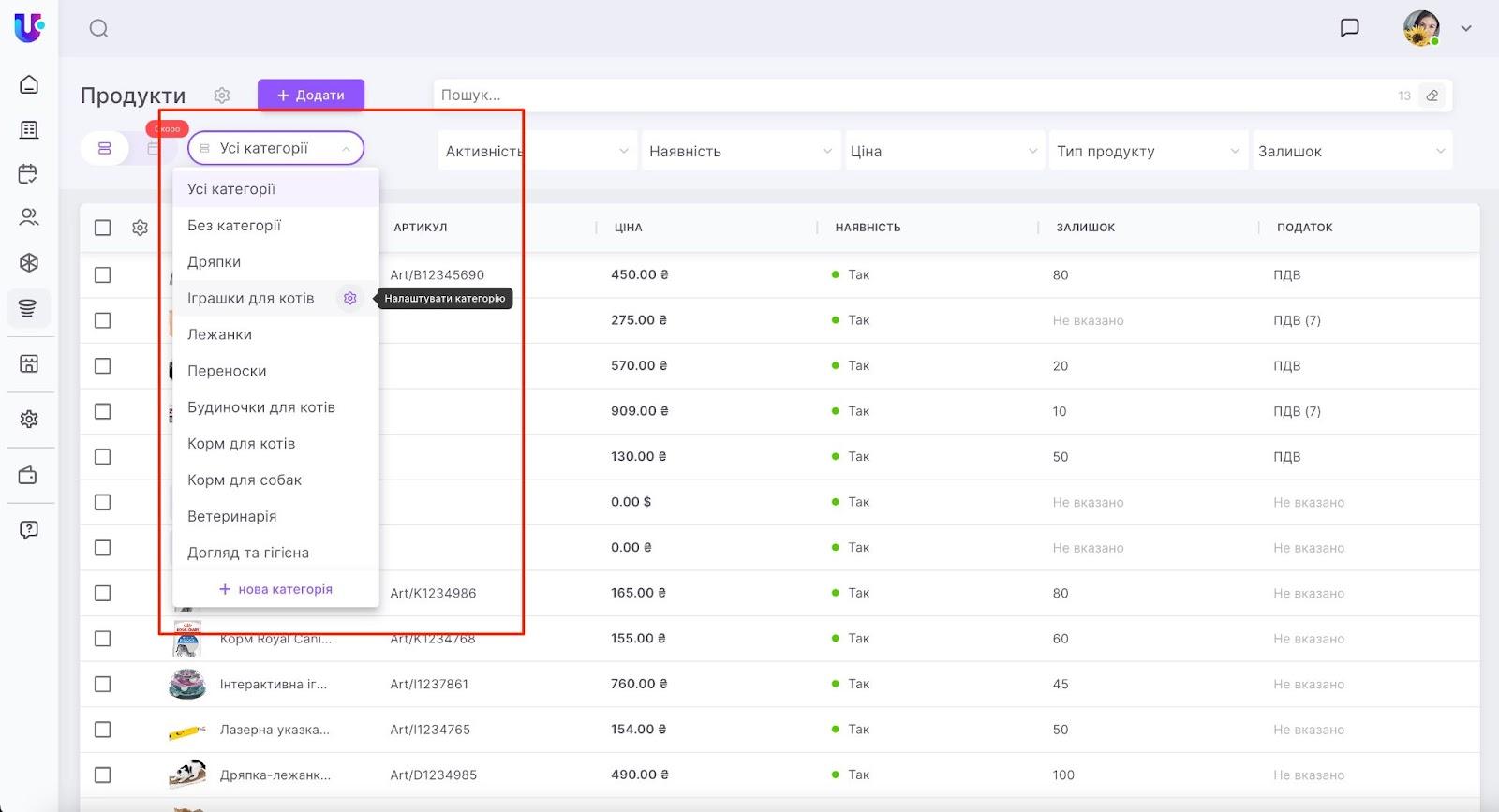The width and height of the screenshot is (1499, 812).
Task: Expand the Тип продукту filter dropdown
Action: click(x=1147, y=152)
